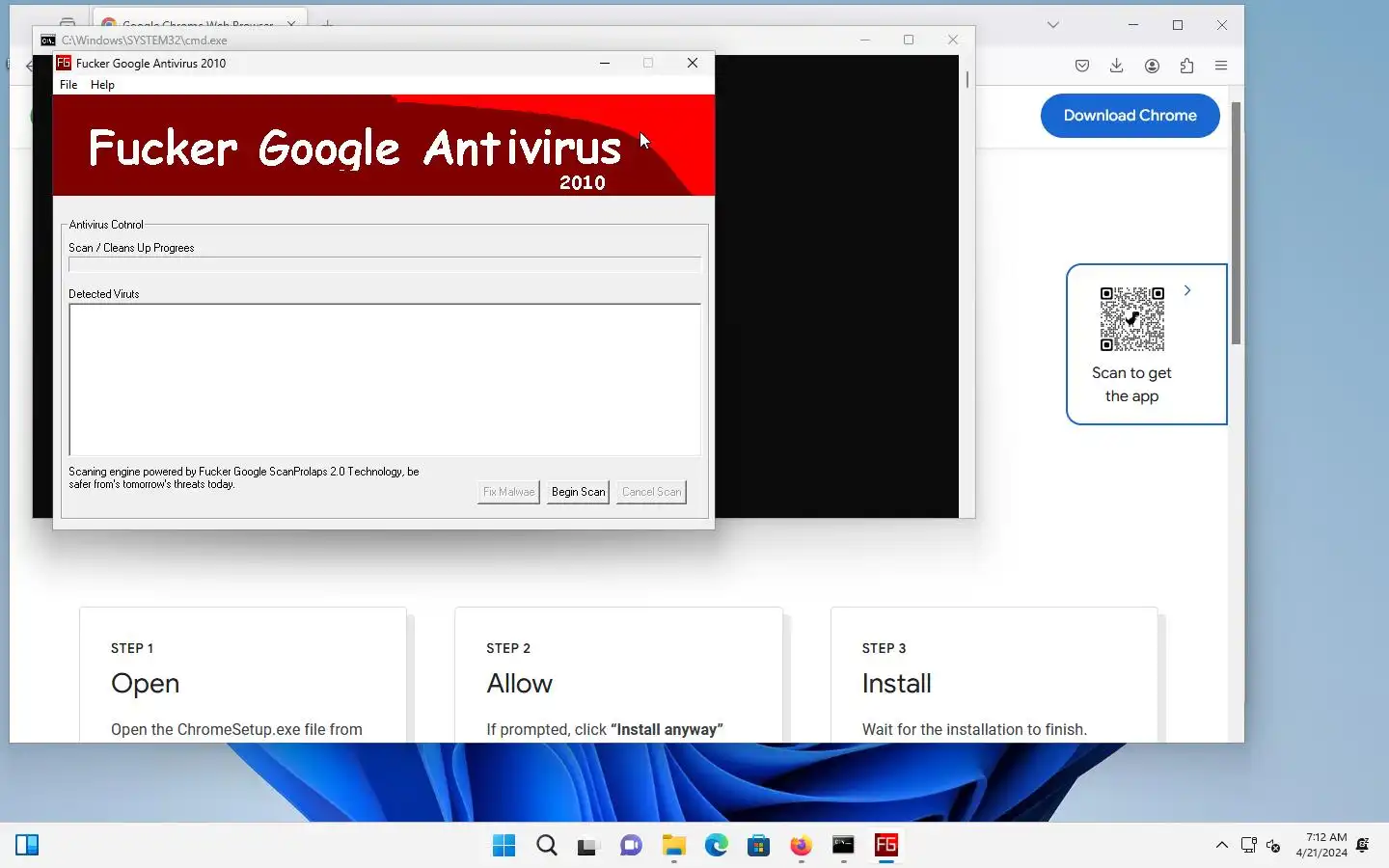Click the Fucker Google Antivirus title bar icon
Viewport: 1389px width, 868px height.
tap(64, 63)
